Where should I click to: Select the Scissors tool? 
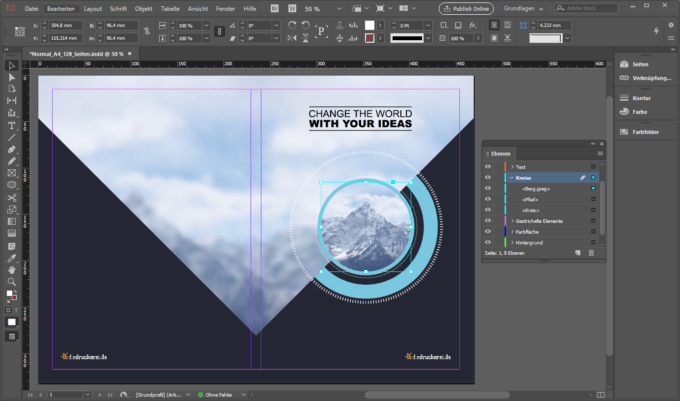[12, 198]
